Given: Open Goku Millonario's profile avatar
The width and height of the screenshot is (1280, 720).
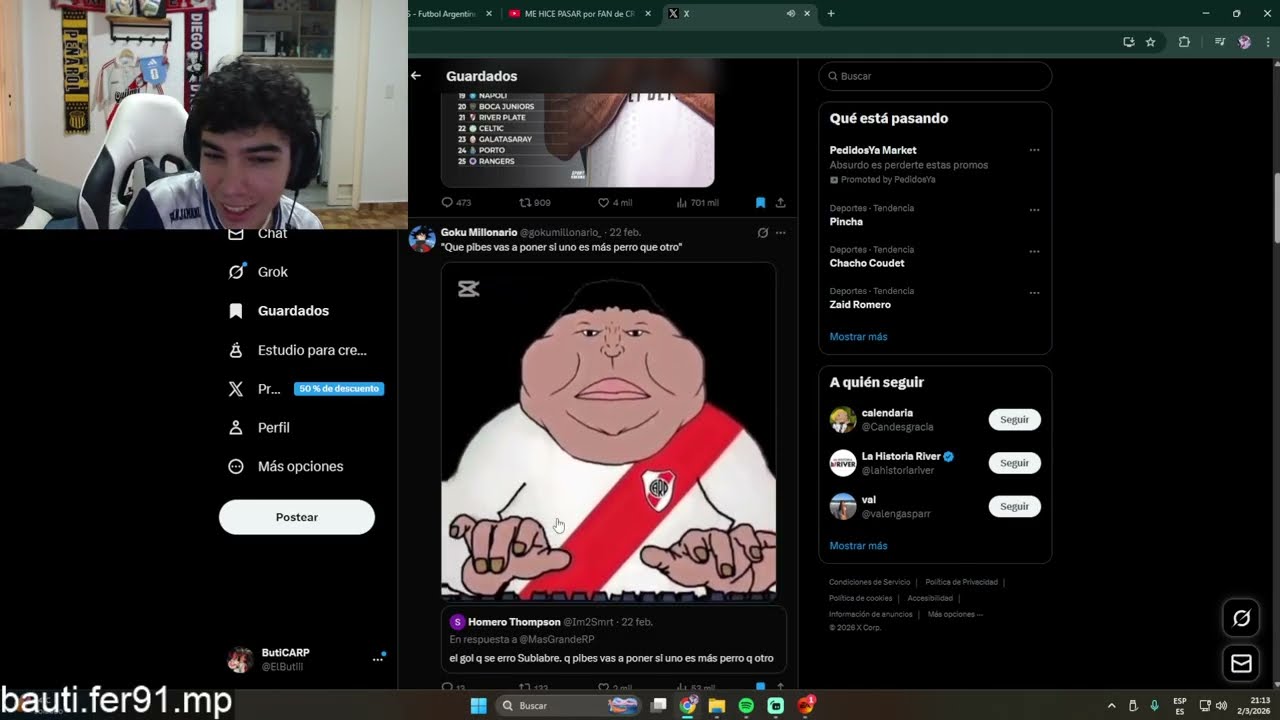Looking at the screenshot, I should click(422, 238).
